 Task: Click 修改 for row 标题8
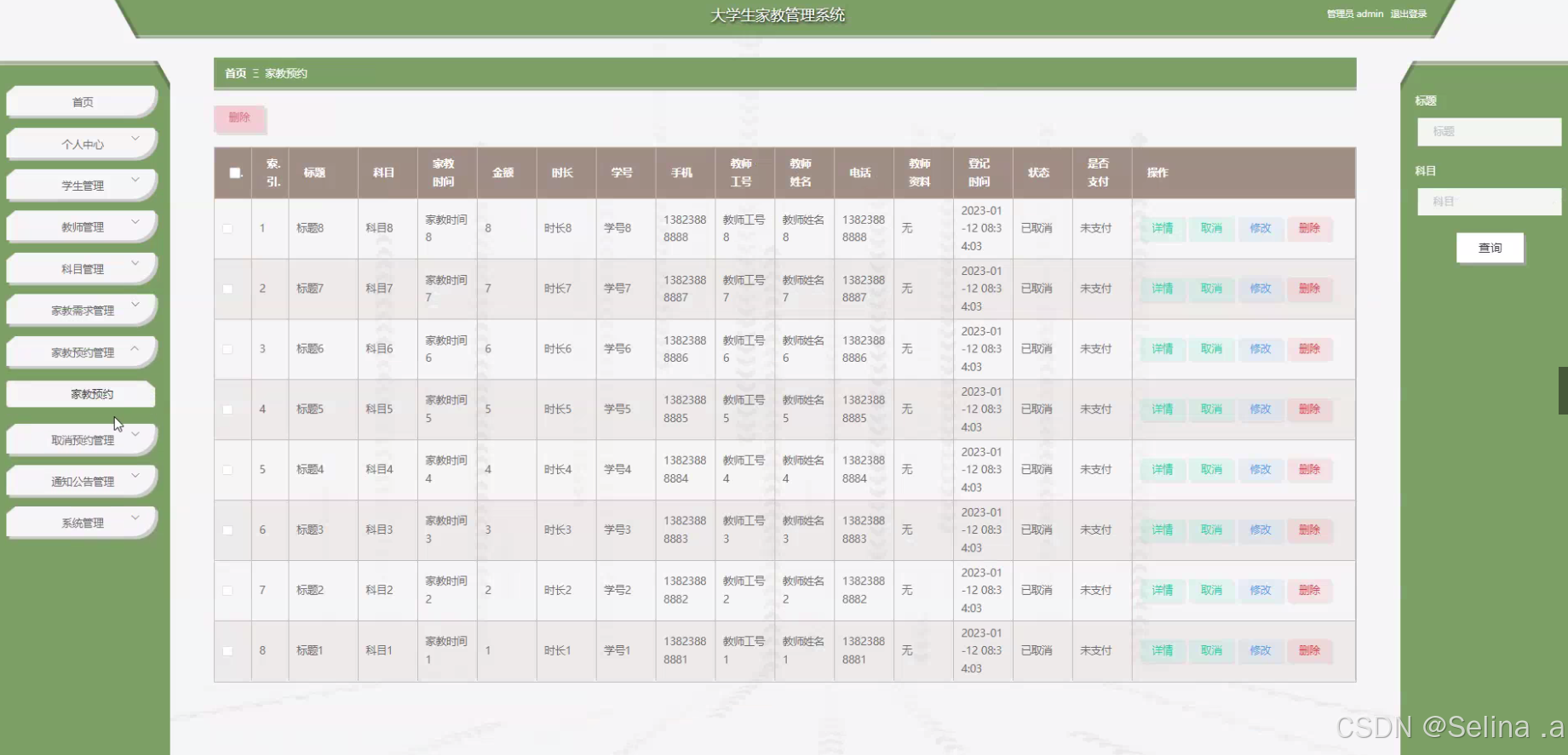click(1261, 228)
